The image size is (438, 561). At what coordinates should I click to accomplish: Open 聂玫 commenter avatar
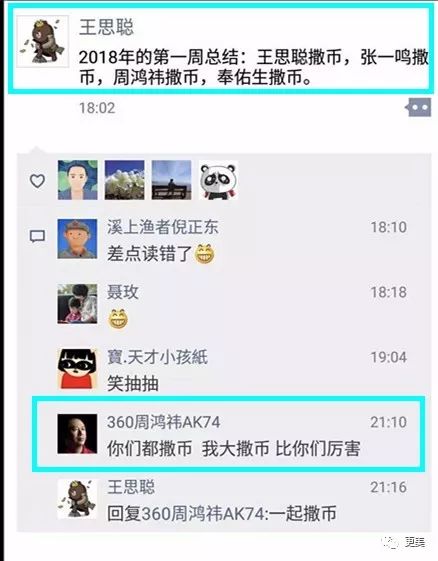(77, 304)
